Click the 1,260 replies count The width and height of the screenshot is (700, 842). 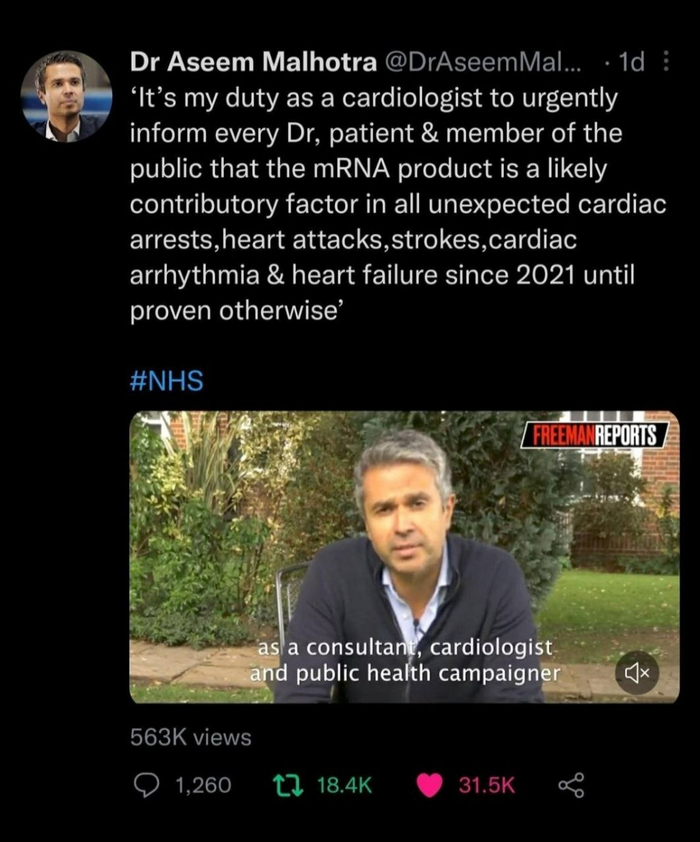(x=202, y=786)
